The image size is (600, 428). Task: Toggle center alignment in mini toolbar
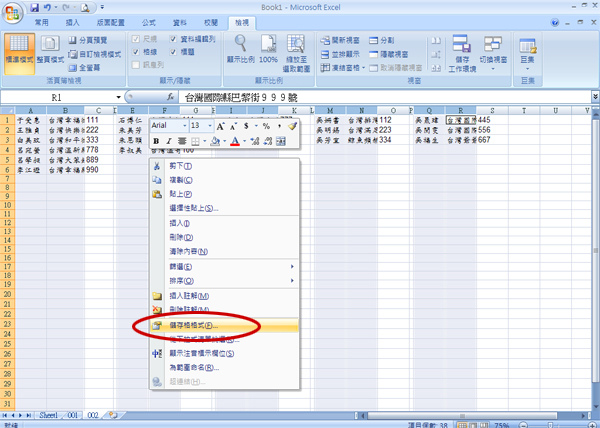pyautogui.click(x=182, y=141)
